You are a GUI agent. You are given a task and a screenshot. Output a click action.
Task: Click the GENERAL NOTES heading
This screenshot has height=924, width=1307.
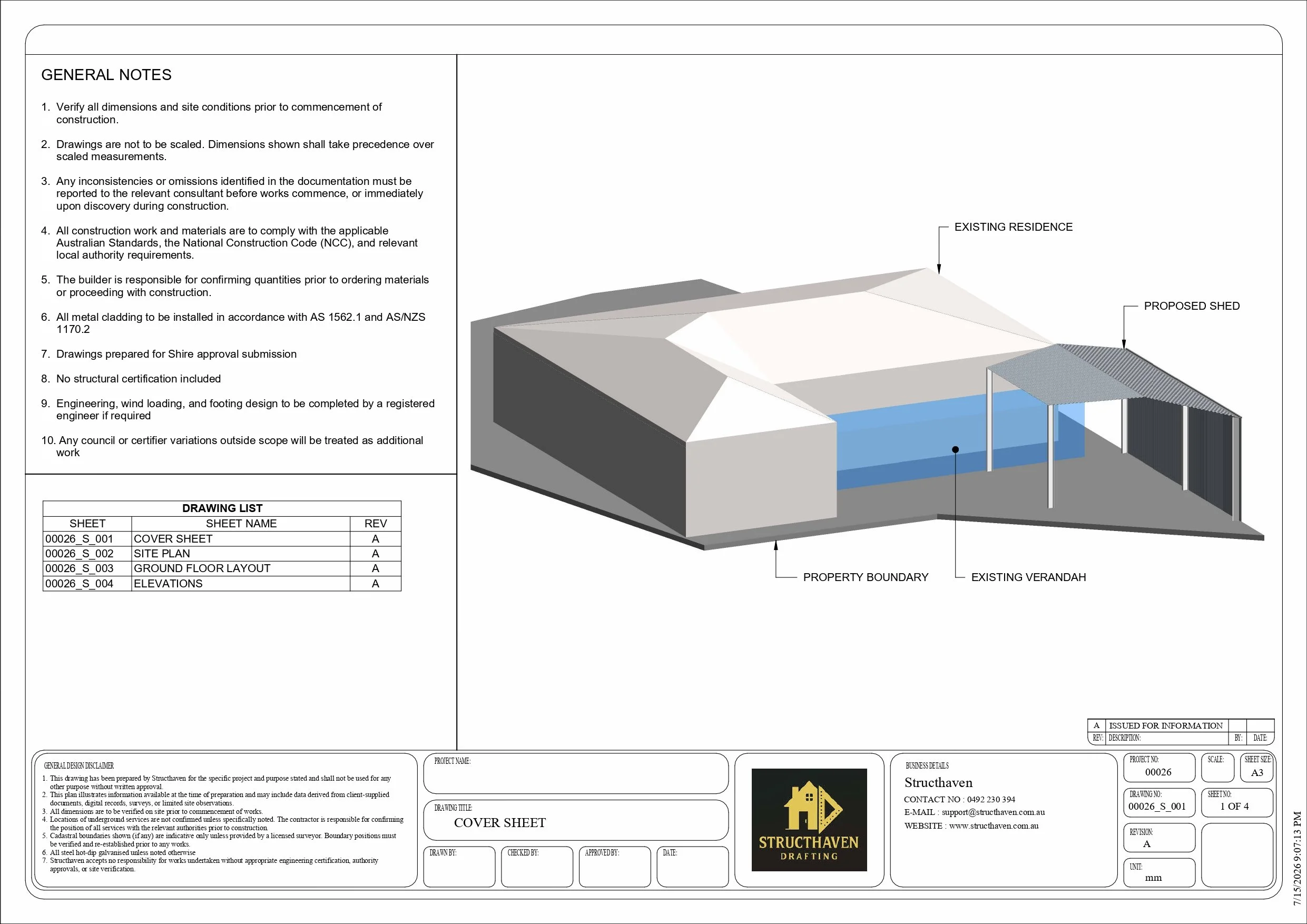(x=106, y=75)
